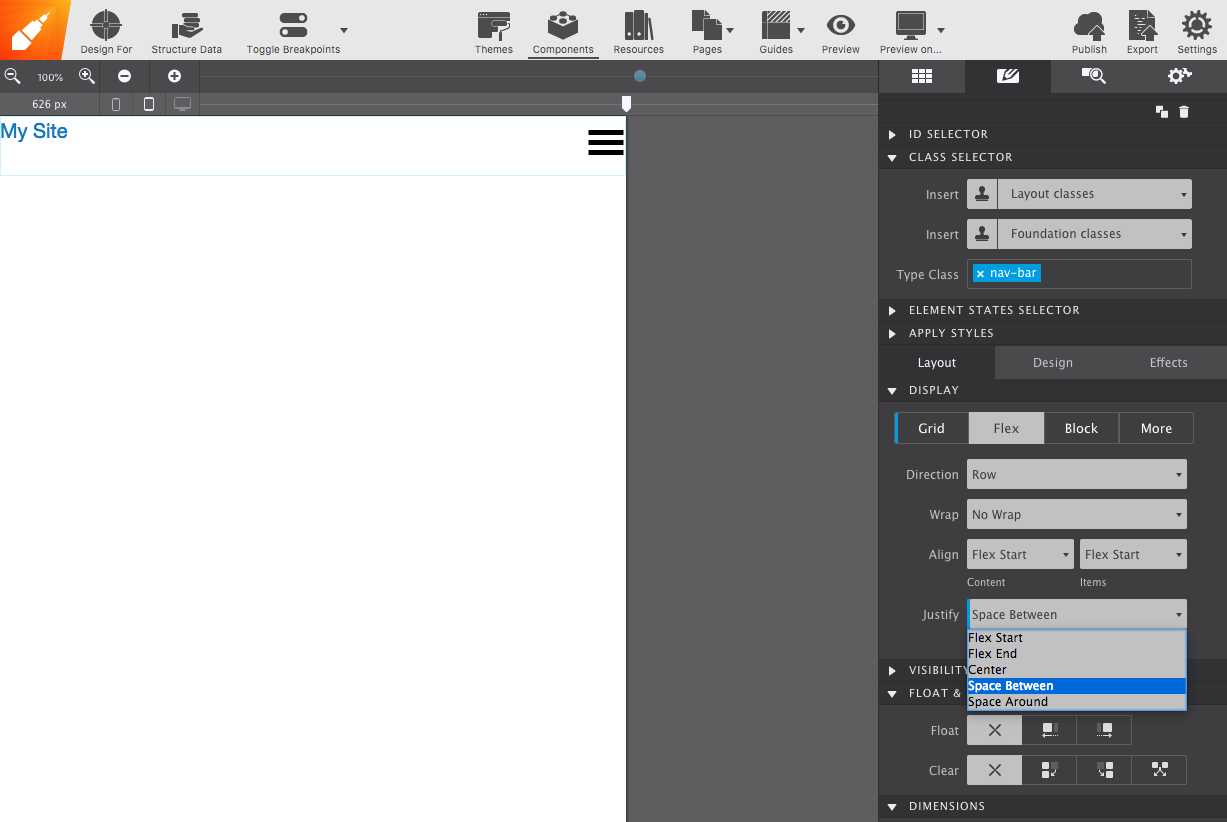
Task: Set the display mode to Block
Action: point(1081,428)
